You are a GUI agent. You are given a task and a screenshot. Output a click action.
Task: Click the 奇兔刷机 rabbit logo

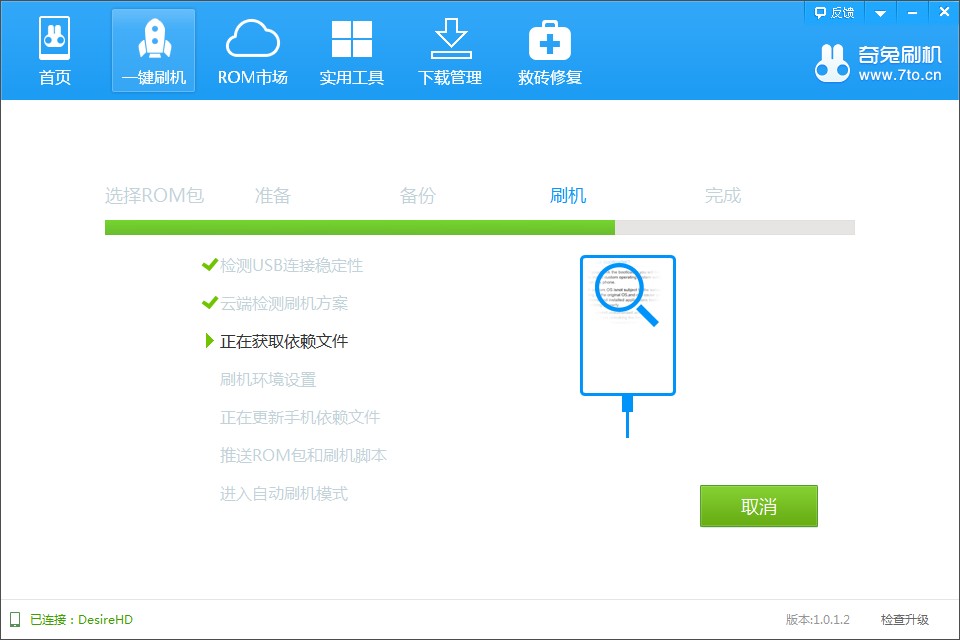[x=832, y=63]
